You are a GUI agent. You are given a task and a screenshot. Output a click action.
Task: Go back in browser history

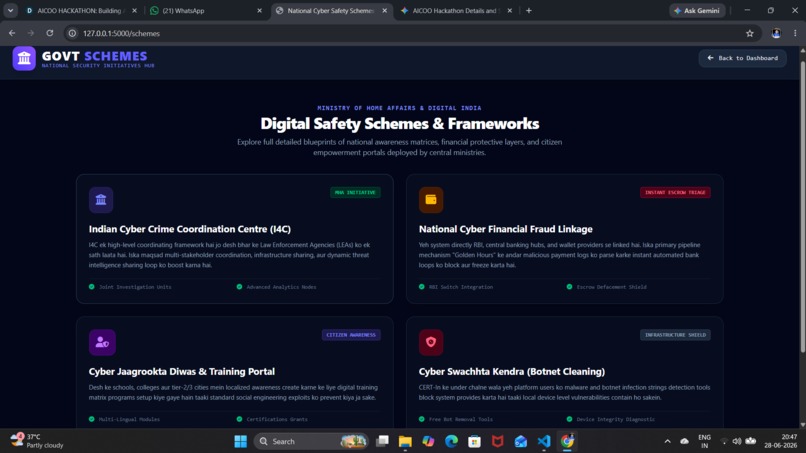point(12,33)
